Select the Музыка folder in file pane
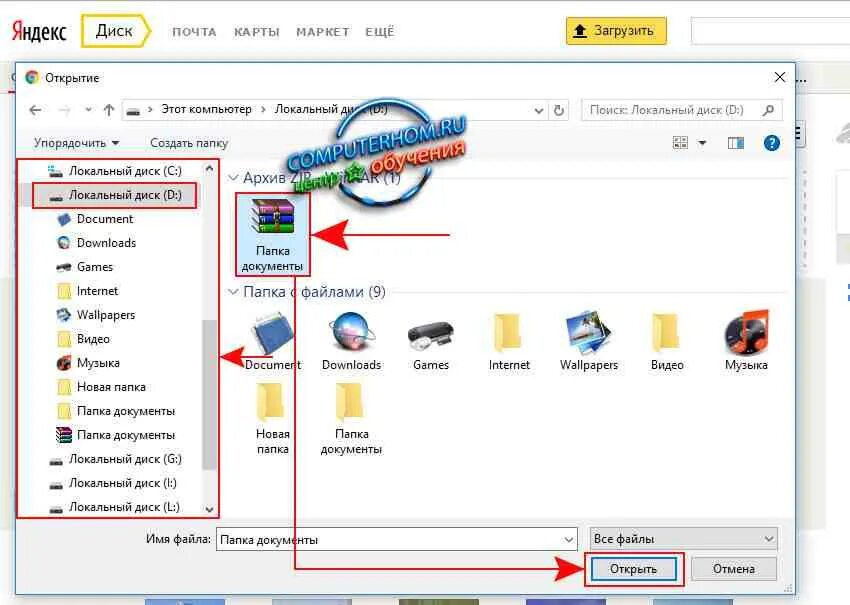Screen dimensions: 850x605 (x=746, y=342)
